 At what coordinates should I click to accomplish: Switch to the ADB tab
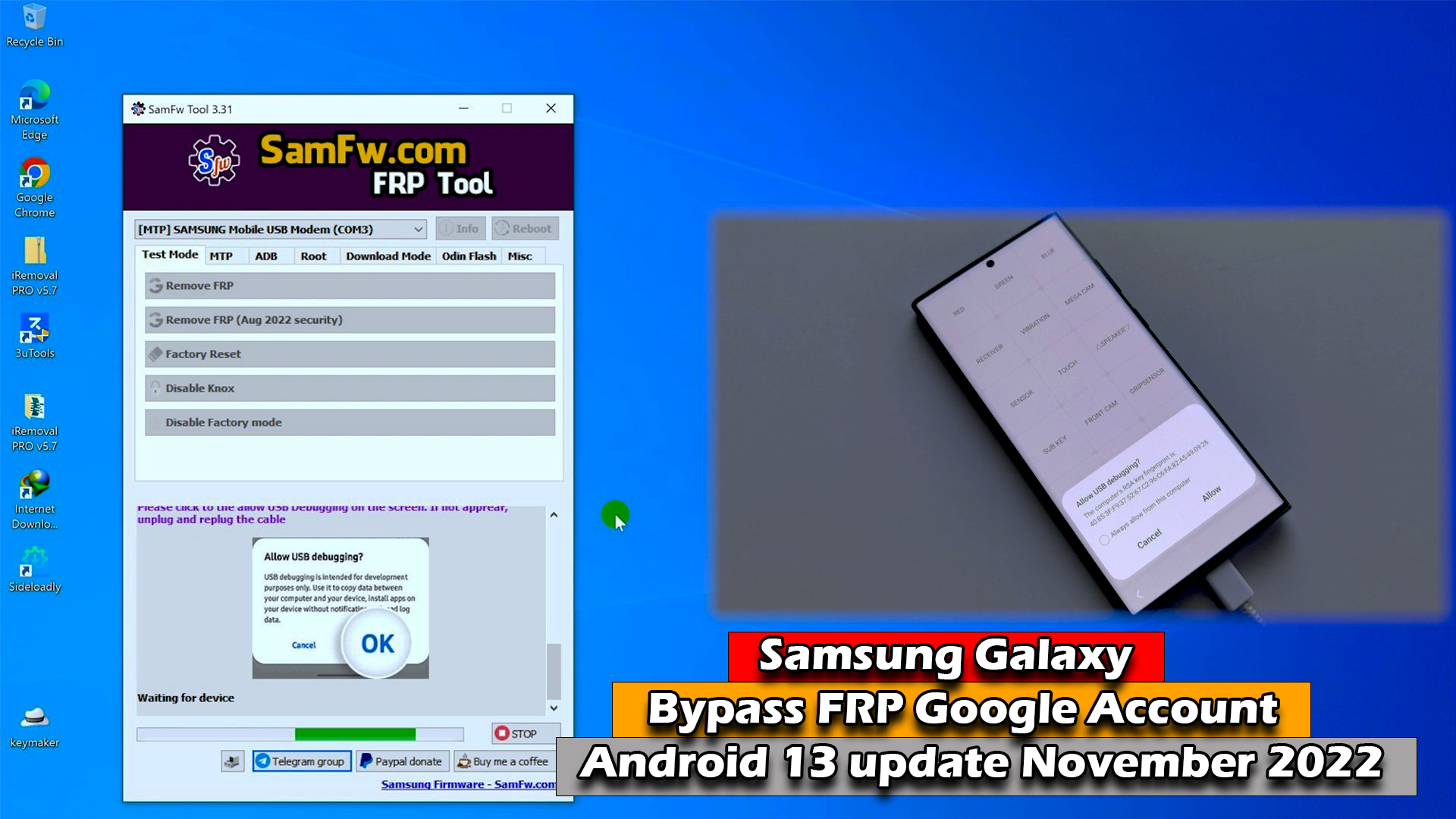(x=266, y=255)
